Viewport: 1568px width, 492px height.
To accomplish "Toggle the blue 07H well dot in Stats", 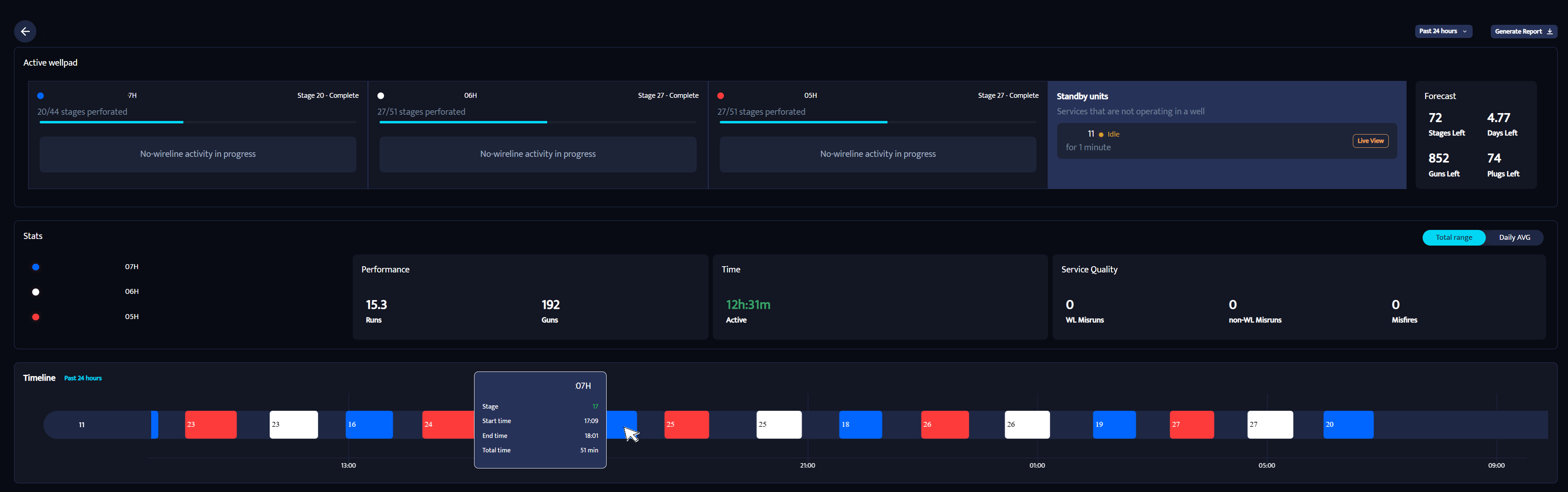I will (36, 267).
